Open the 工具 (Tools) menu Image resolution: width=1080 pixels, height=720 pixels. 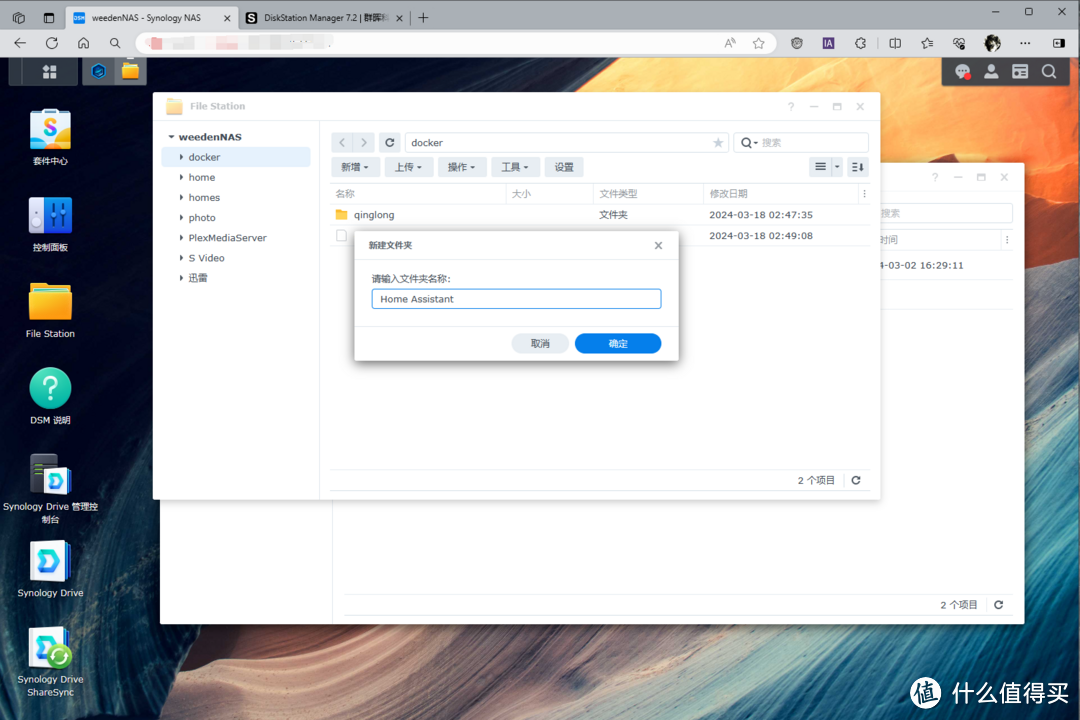tap(515, 167)
